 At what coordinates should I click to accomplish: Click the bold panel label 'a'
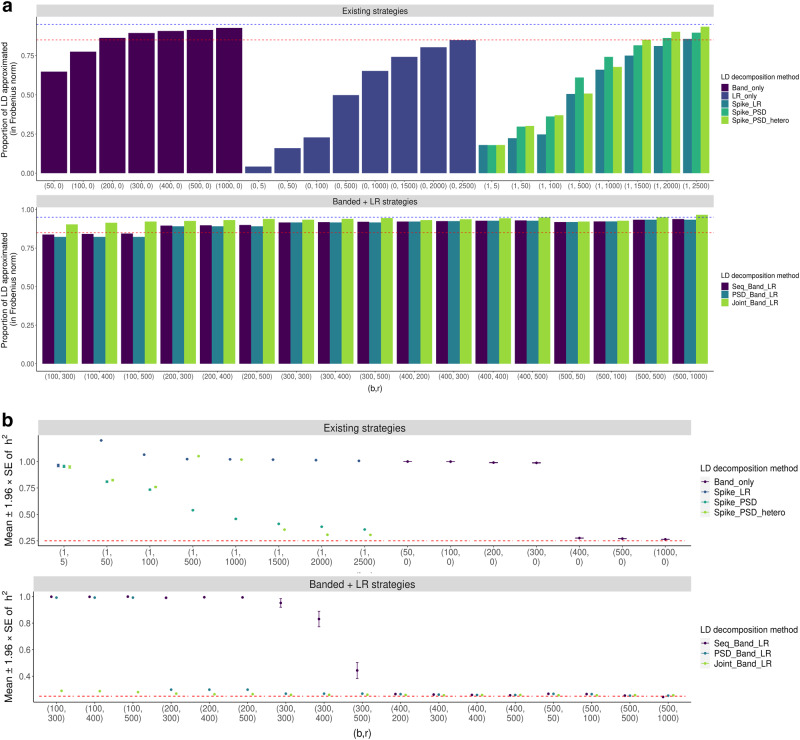pos(5,7)
